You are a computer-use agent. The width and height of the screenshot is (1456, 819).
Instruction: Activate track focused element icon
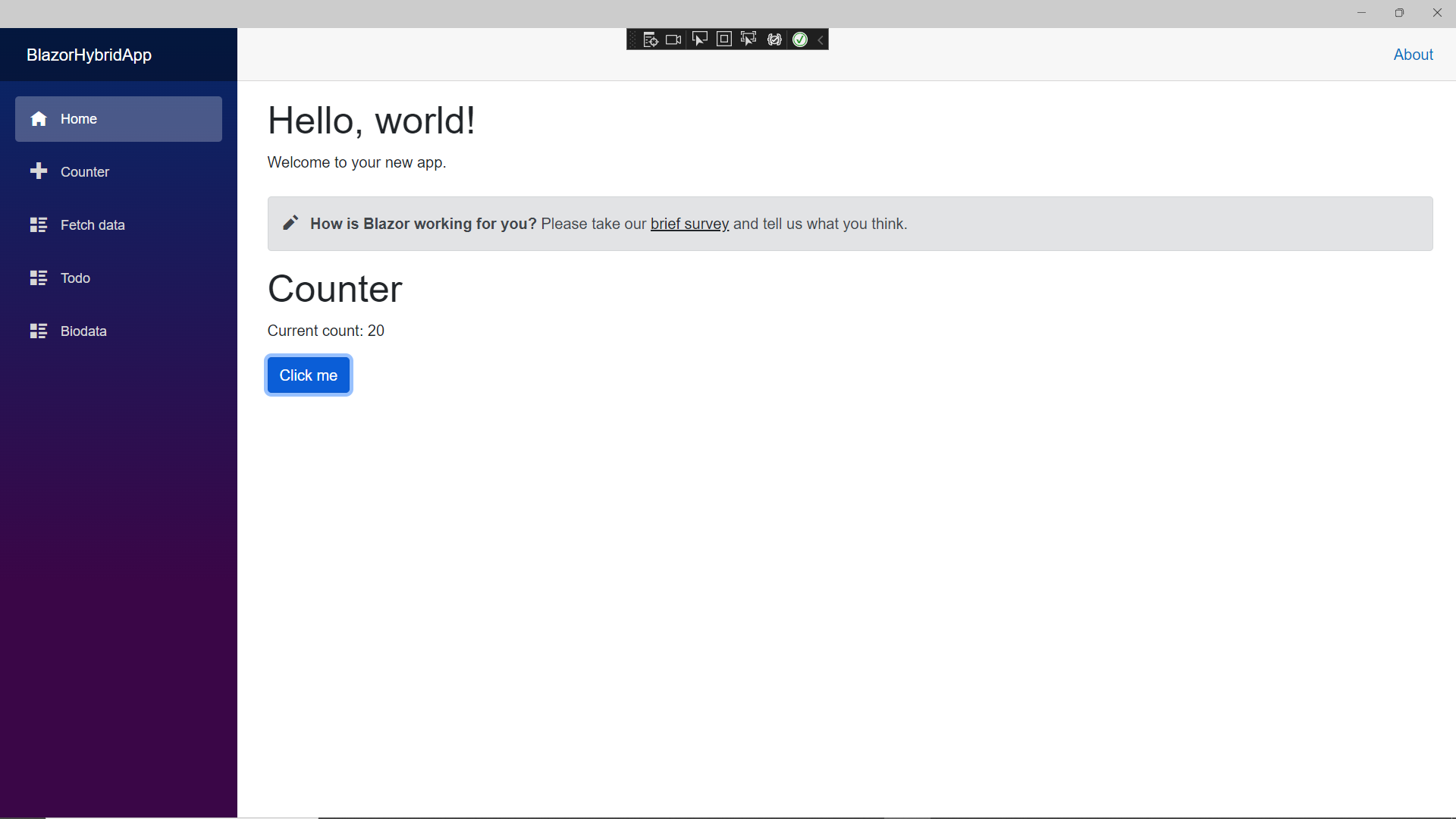(748, 39)
